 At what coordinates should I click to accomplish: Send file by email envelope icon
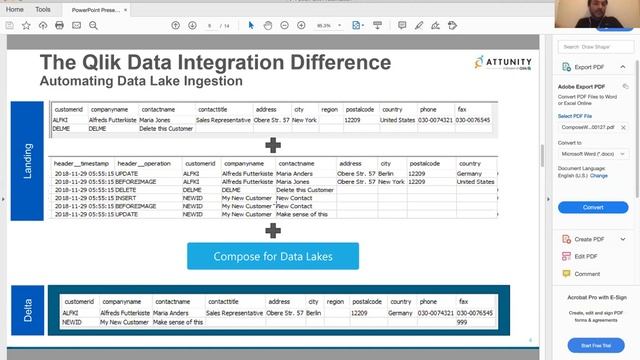[x=76, y=25]
